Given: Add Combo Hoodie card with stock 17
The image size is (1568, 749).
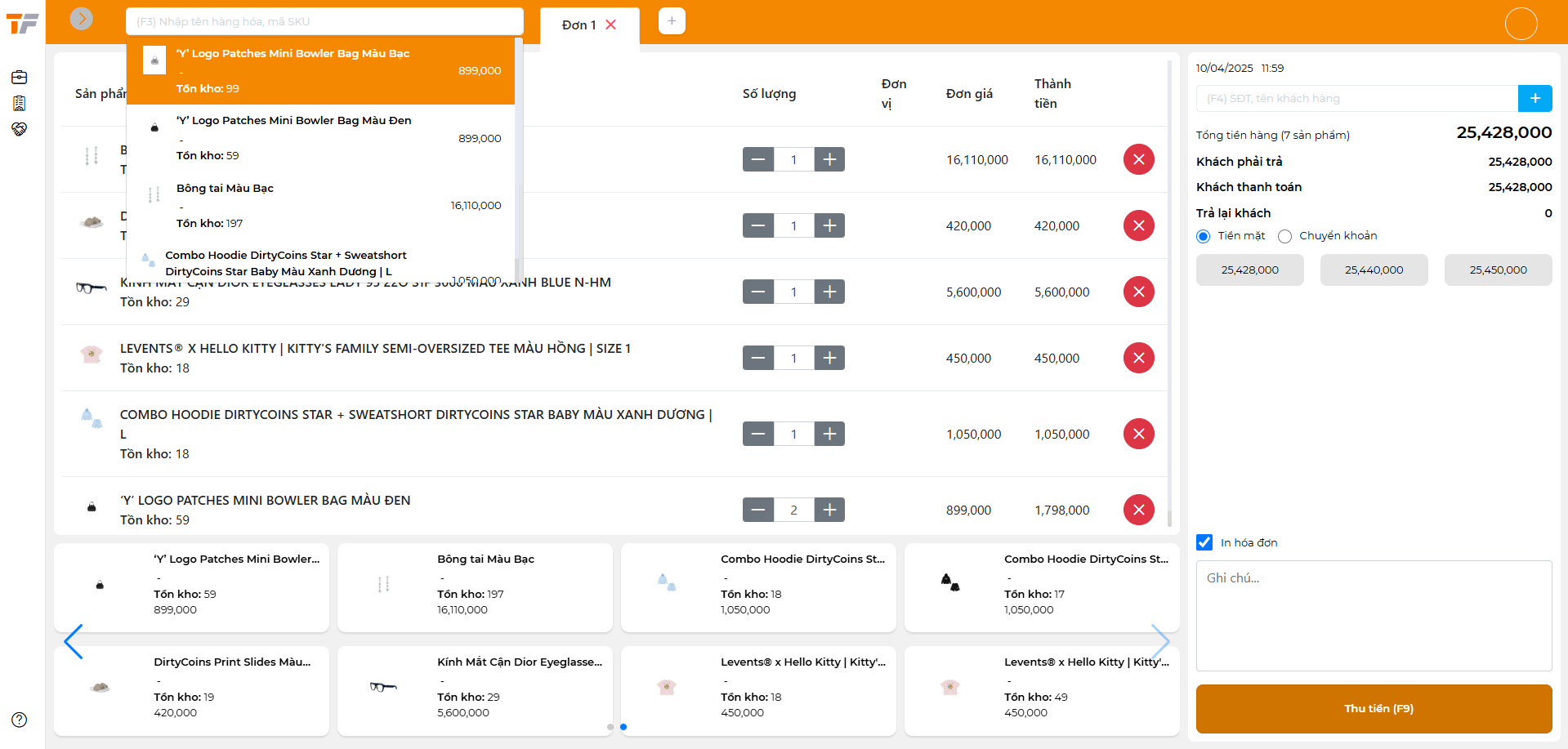Looking at the screenshot, I should 1042,587.
